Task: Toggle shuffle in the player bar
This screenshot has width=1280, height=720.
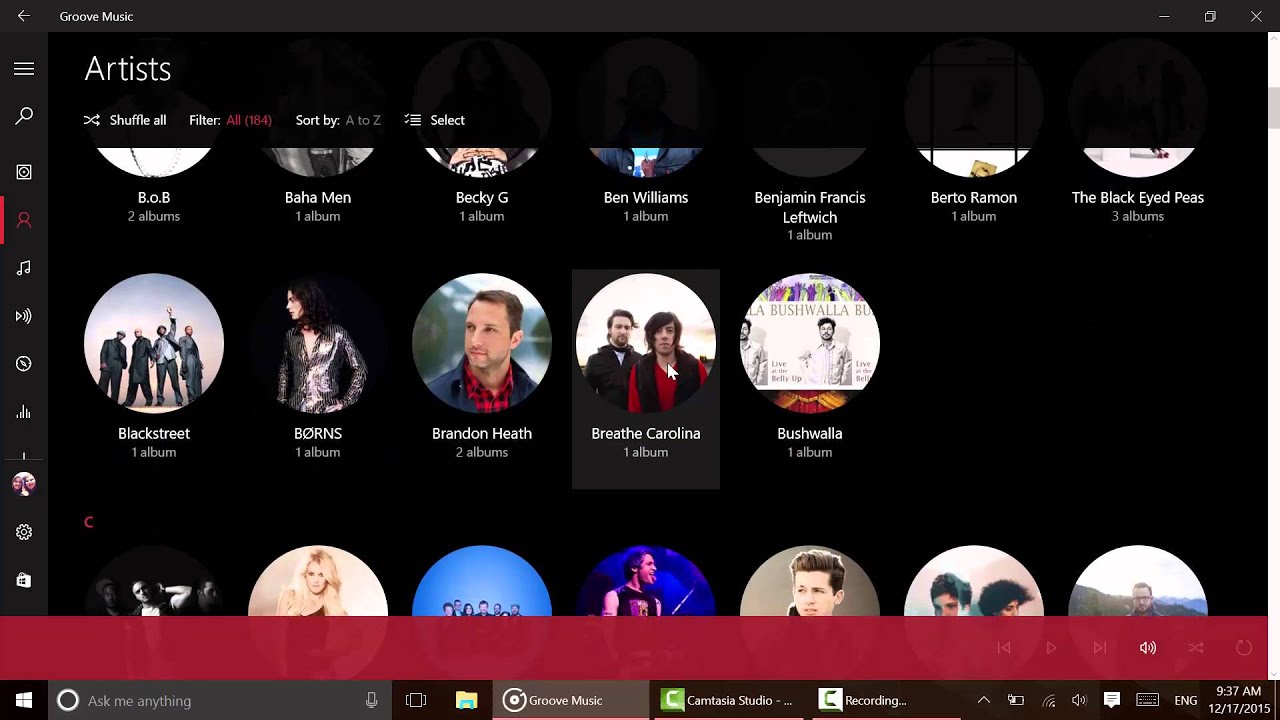Action: pyautogui.click(x=1196, y=648)
